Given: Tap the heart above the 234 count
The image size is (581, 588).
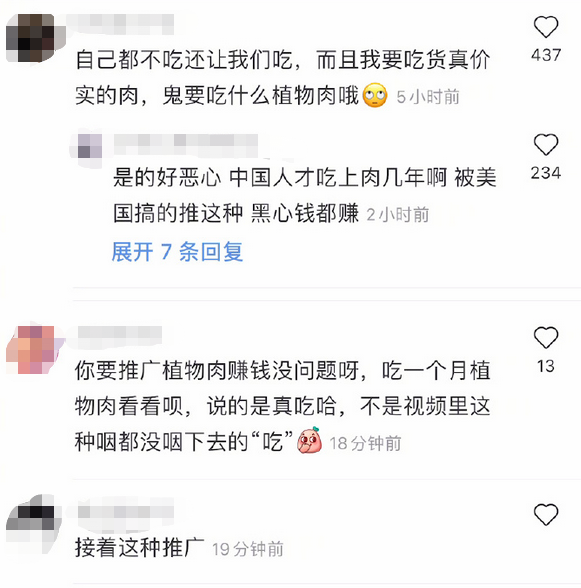Looking at the screenshot, I should tap(546, 144).
